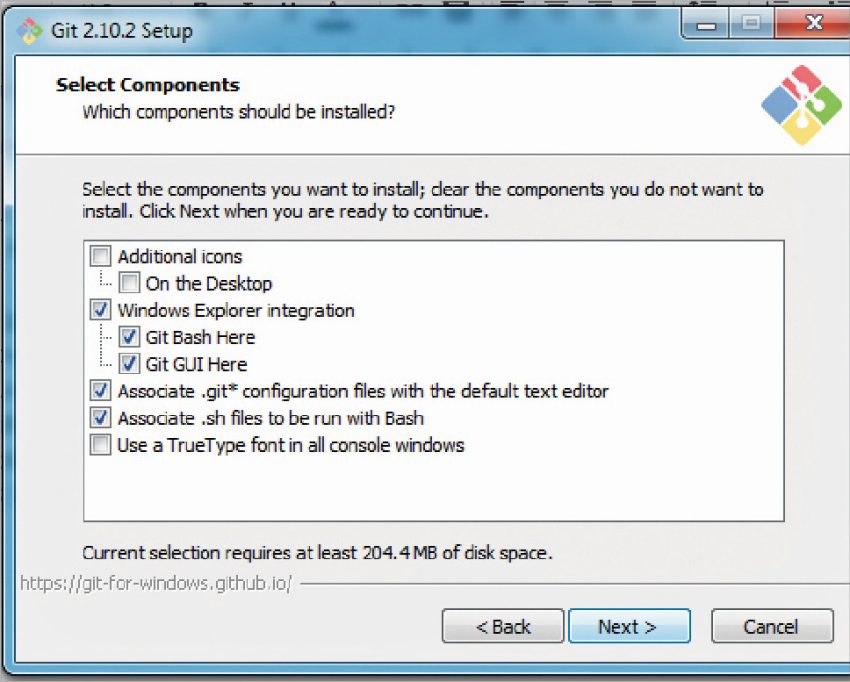Disable the "Git Bash Here" option
850x682 pixels.
(x=129, y=337)
